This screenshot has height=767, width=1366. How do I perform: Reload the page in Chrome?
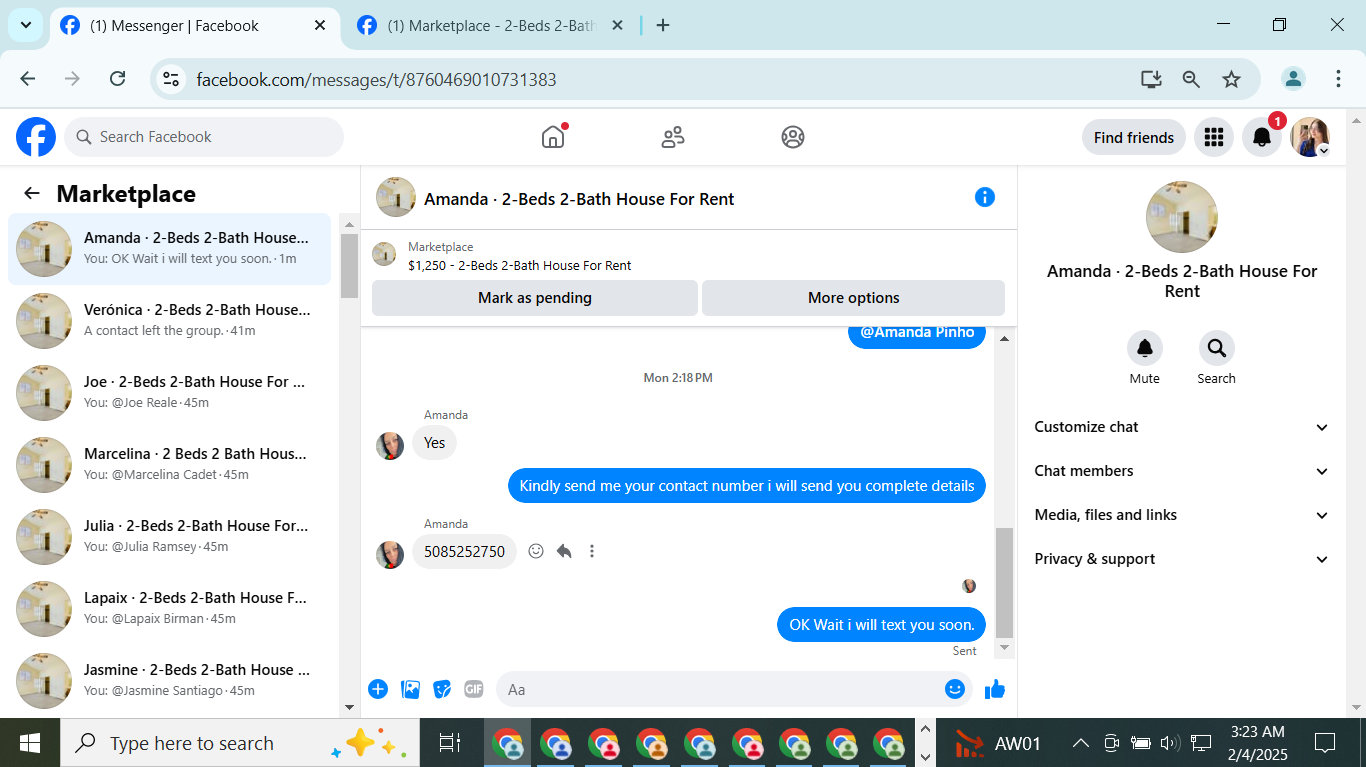[117, 79]
